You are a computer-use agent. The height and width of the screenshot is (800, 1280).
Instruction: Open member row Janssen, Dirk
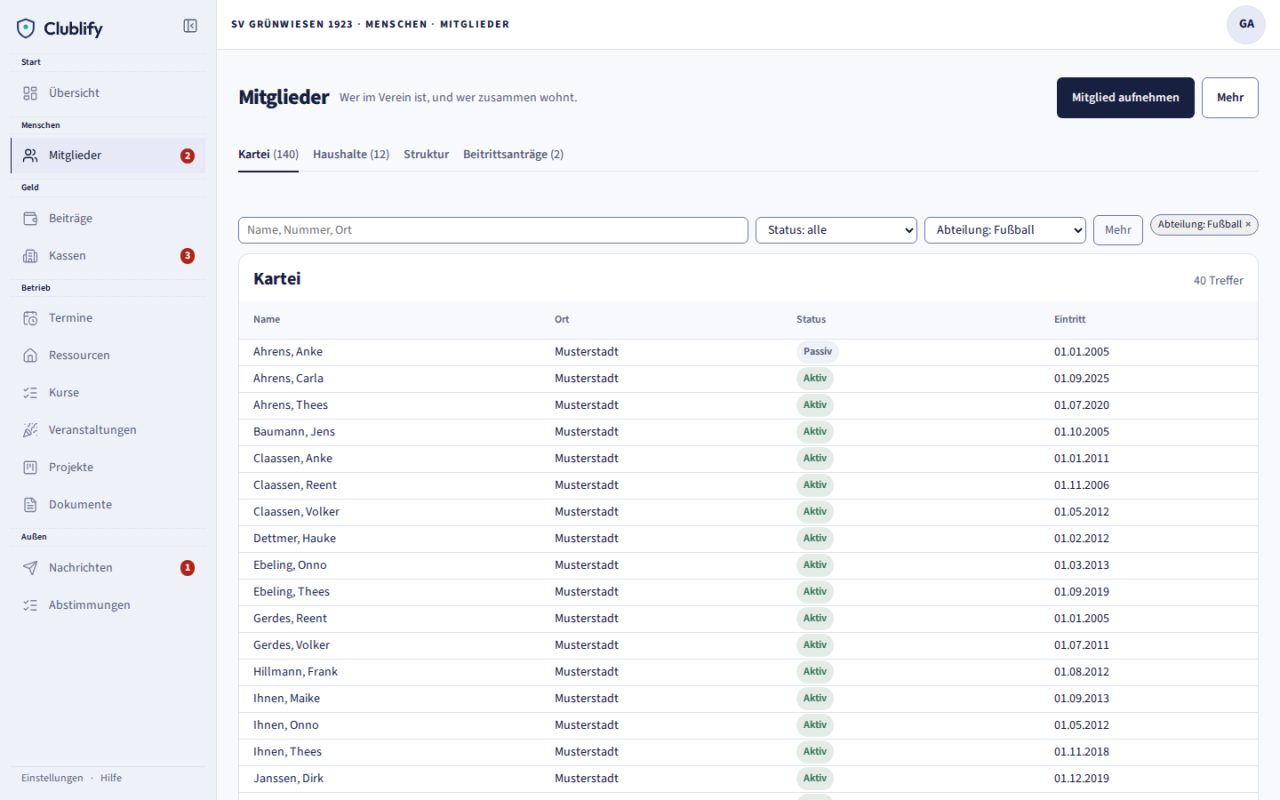click(x=748, y=779)
